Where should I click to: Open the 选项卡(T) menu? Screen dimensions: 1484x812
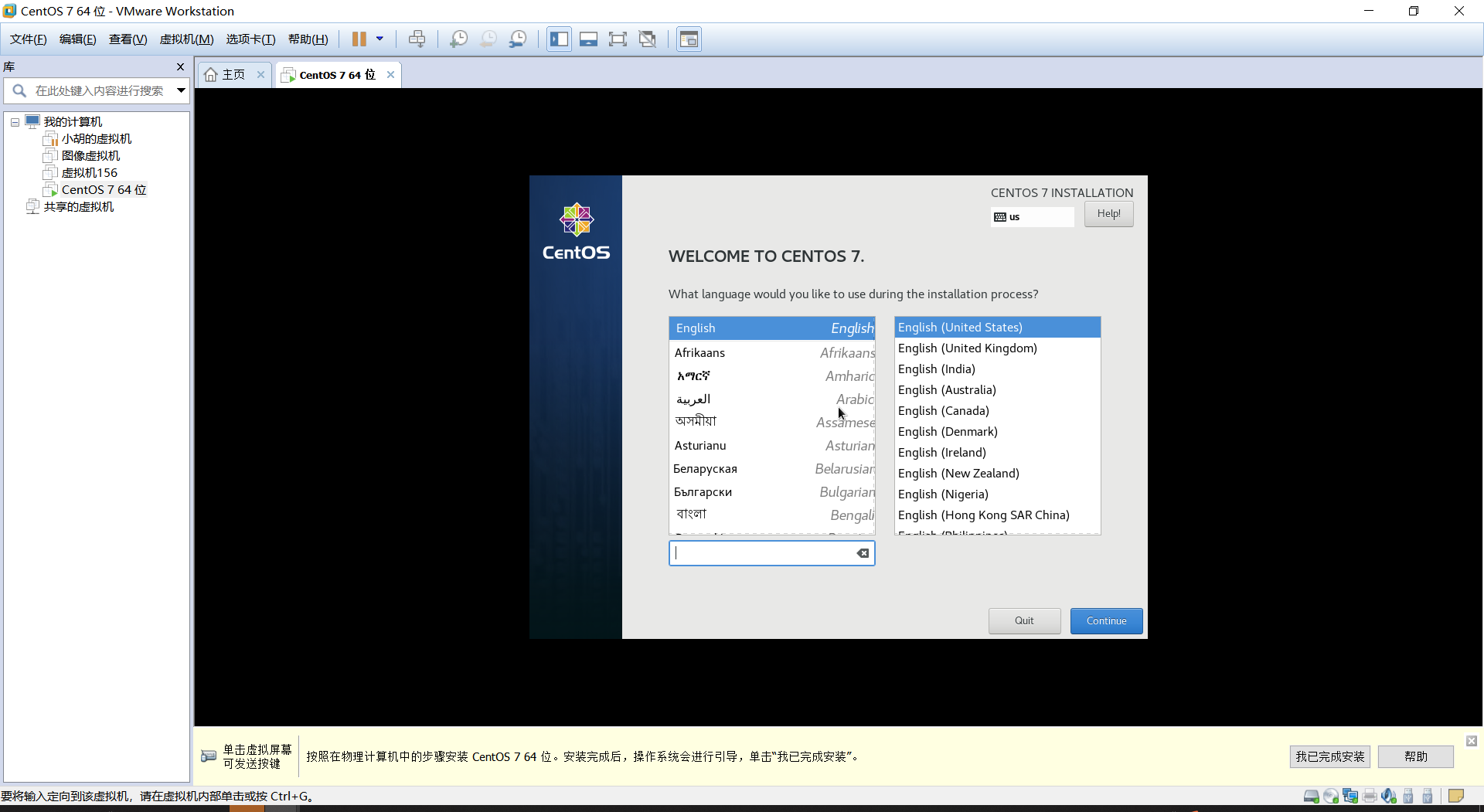click(x=250, y=39)
